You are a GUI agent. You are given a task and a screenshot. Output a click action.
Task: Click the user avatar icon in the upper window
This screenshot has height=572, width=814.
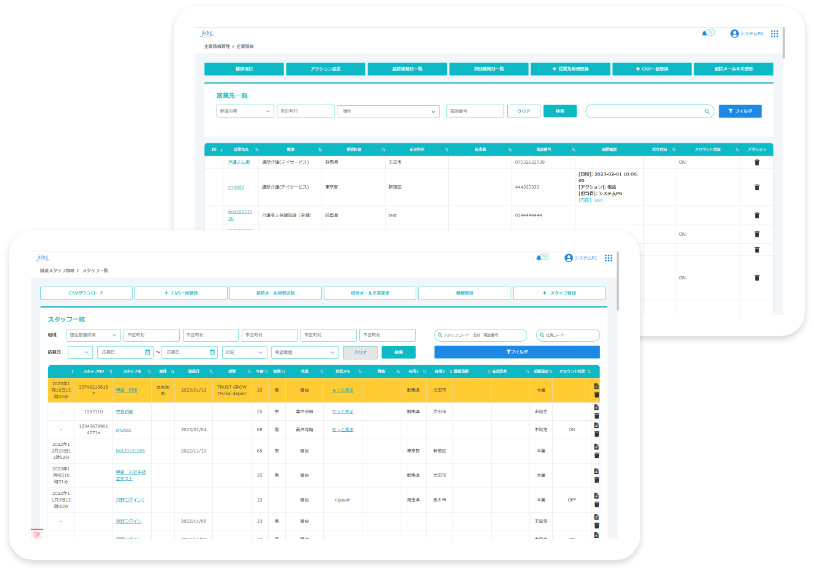pos(734,33)
